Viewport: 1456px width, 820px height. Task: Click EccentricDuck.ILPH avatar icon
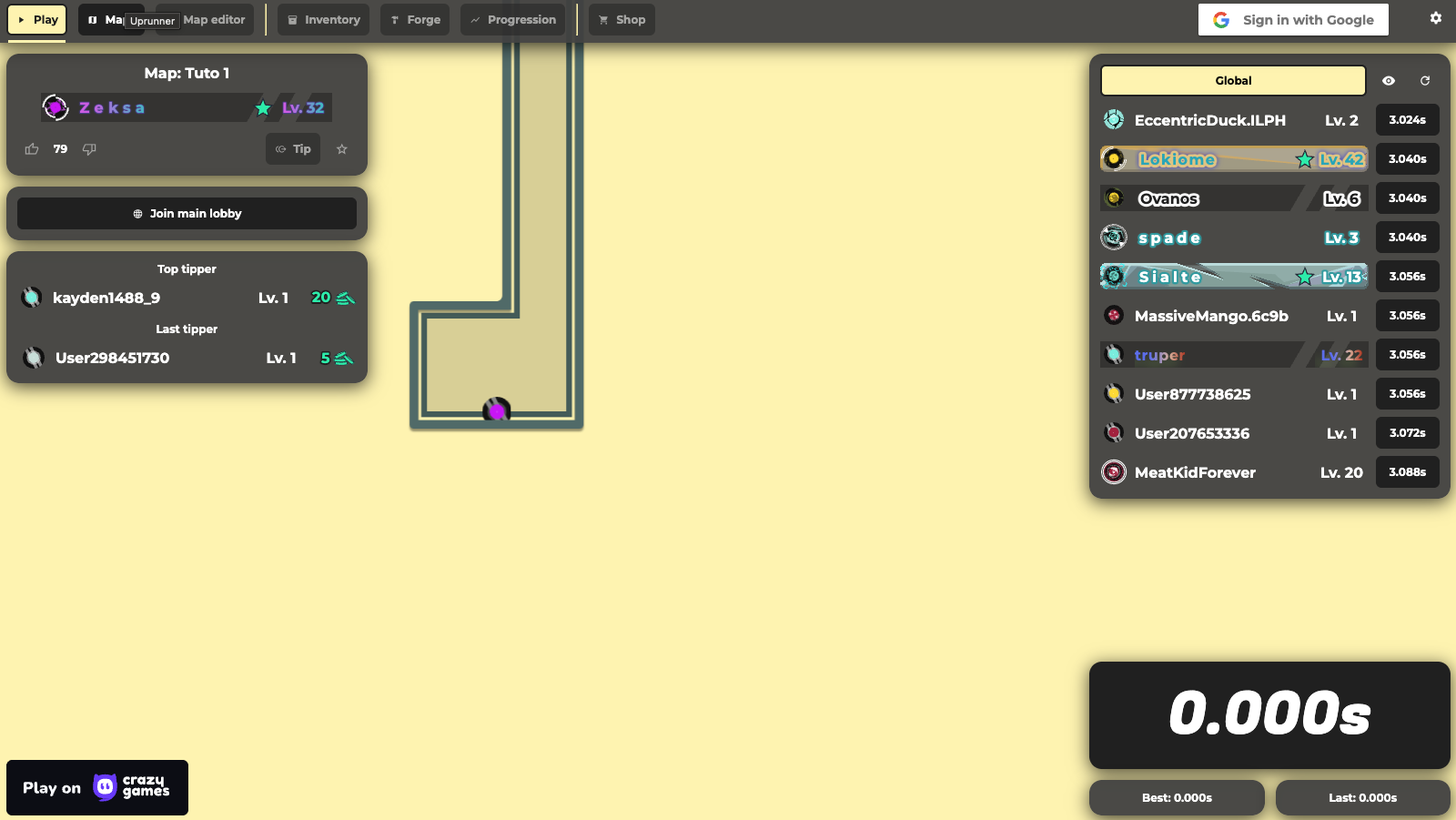click(1114, 119)
